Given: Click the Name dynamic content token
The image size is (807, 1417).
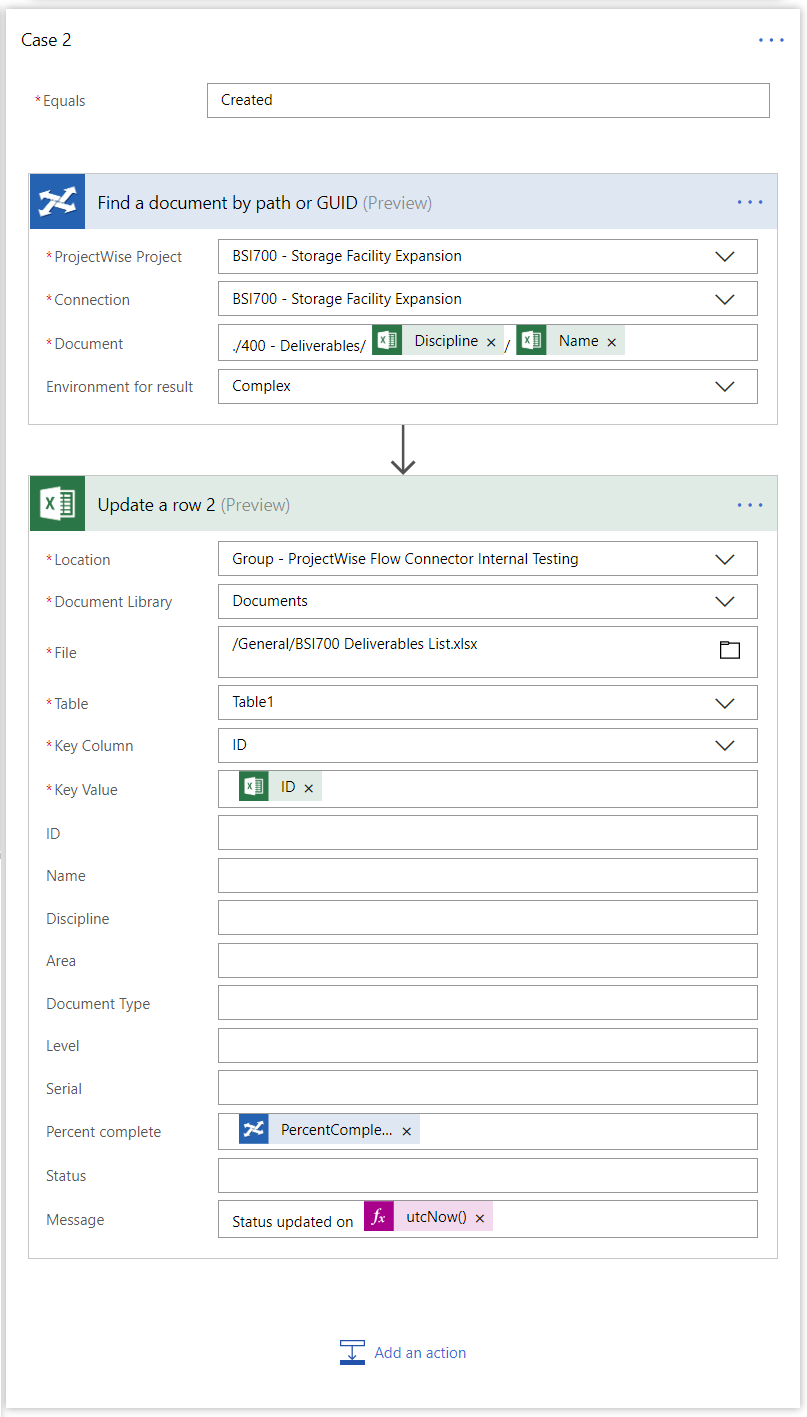Looking at the screenshot, I should 570,341.
